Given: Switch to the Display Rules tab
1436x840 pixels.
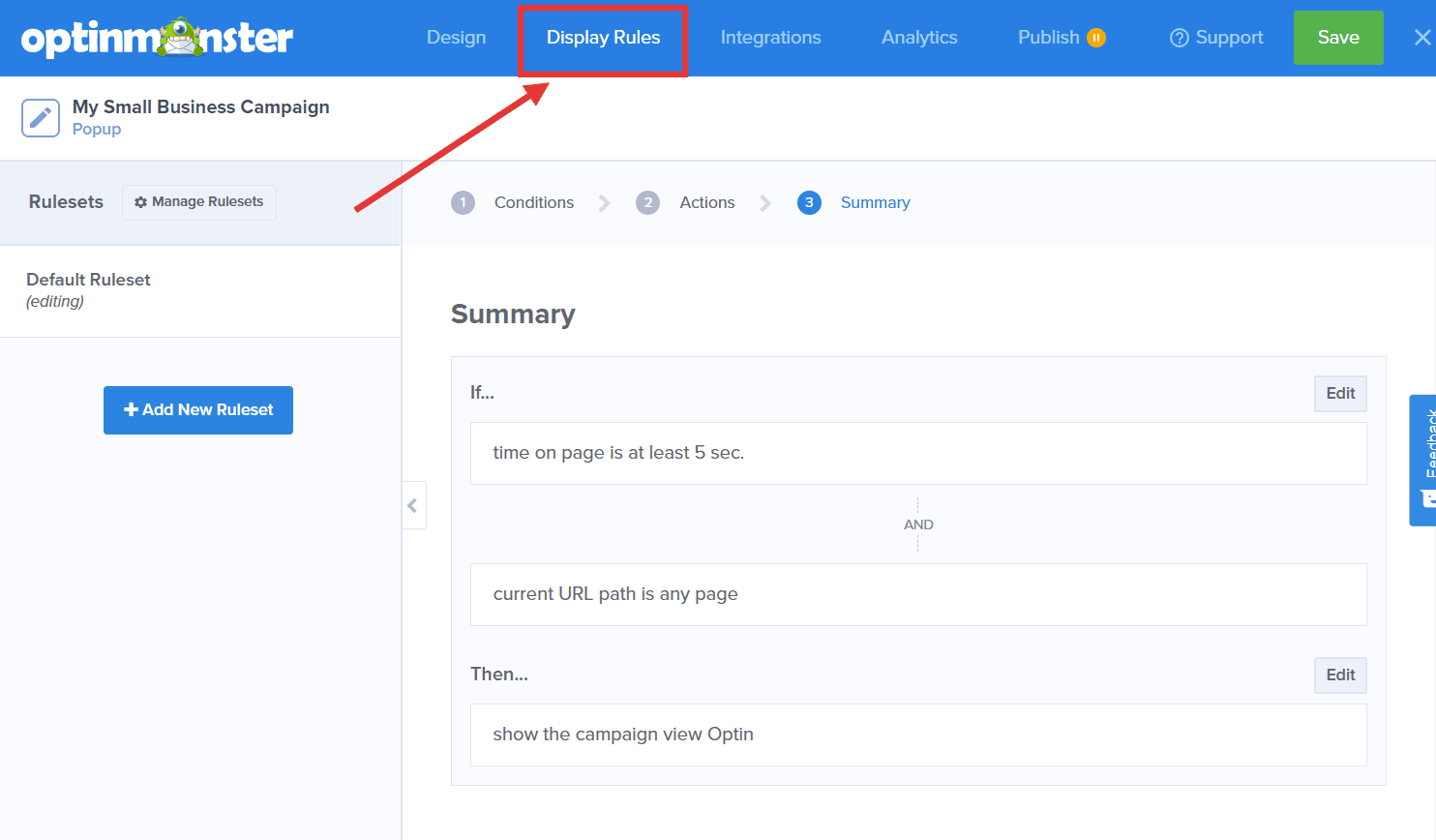Looking at the screenshot, I should click(x=603, y=38).
